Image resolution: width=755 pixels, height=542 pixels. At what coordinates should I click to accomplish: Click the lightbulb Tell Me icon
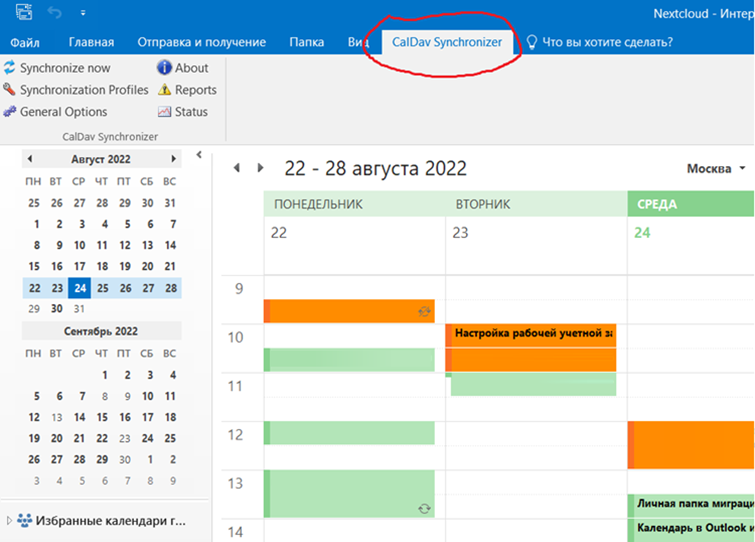[532, 42]
